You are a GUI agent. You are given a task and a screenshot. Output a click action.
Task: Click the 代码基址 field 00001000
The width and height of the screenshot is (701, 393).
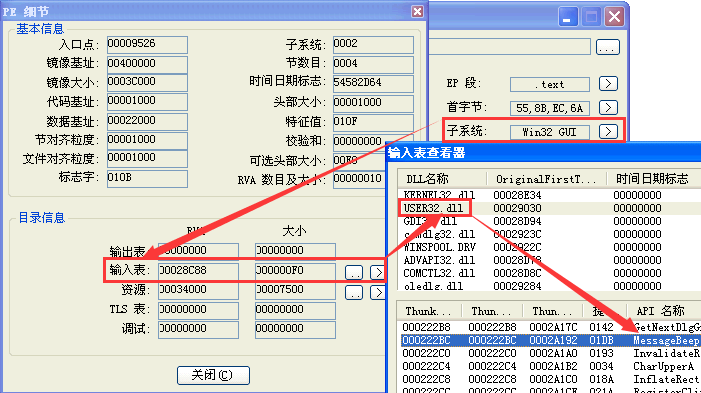tap(147, 102)
